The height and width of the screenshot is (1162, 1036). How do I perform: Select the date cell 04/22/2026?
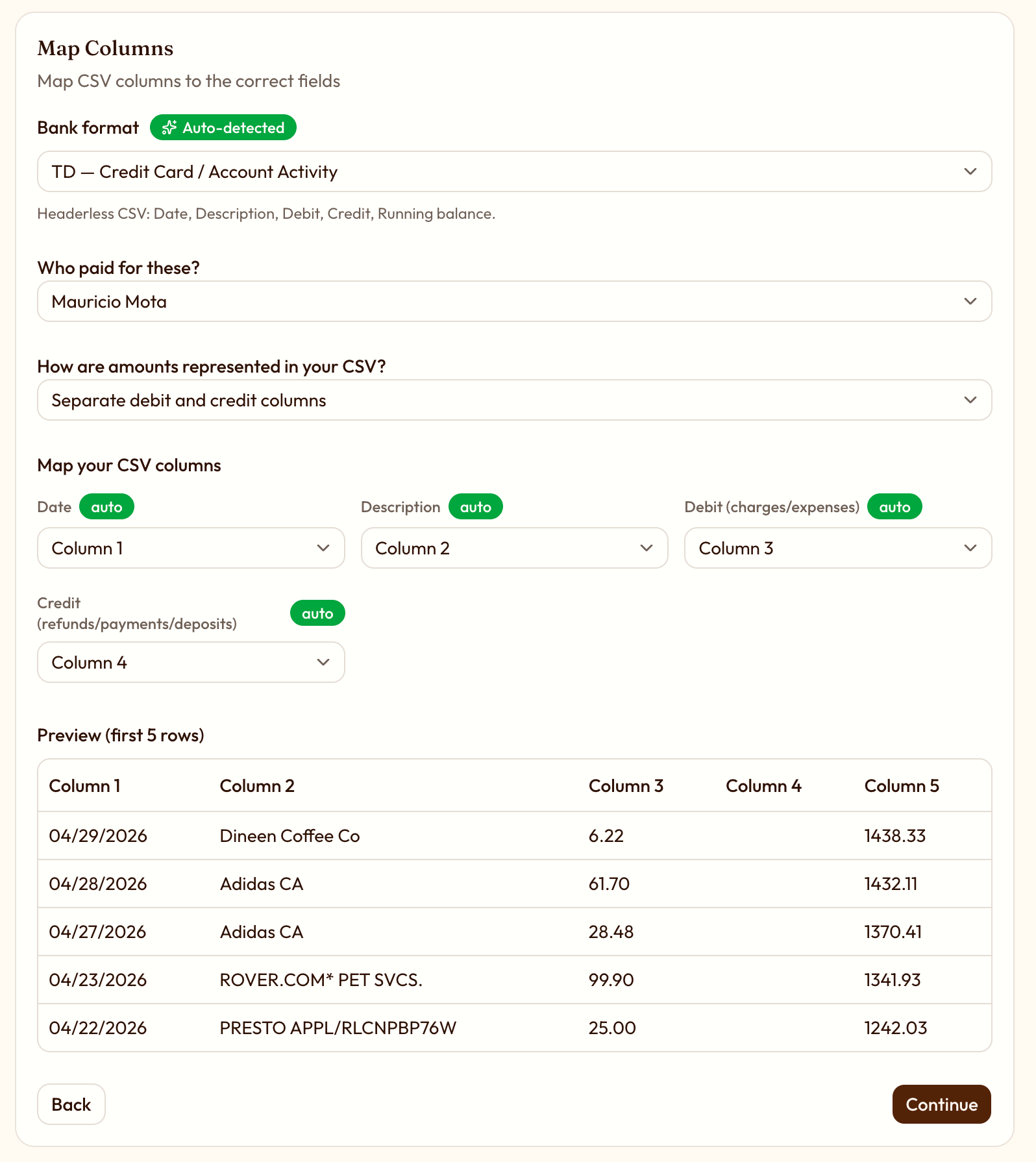pos(98,1028)
